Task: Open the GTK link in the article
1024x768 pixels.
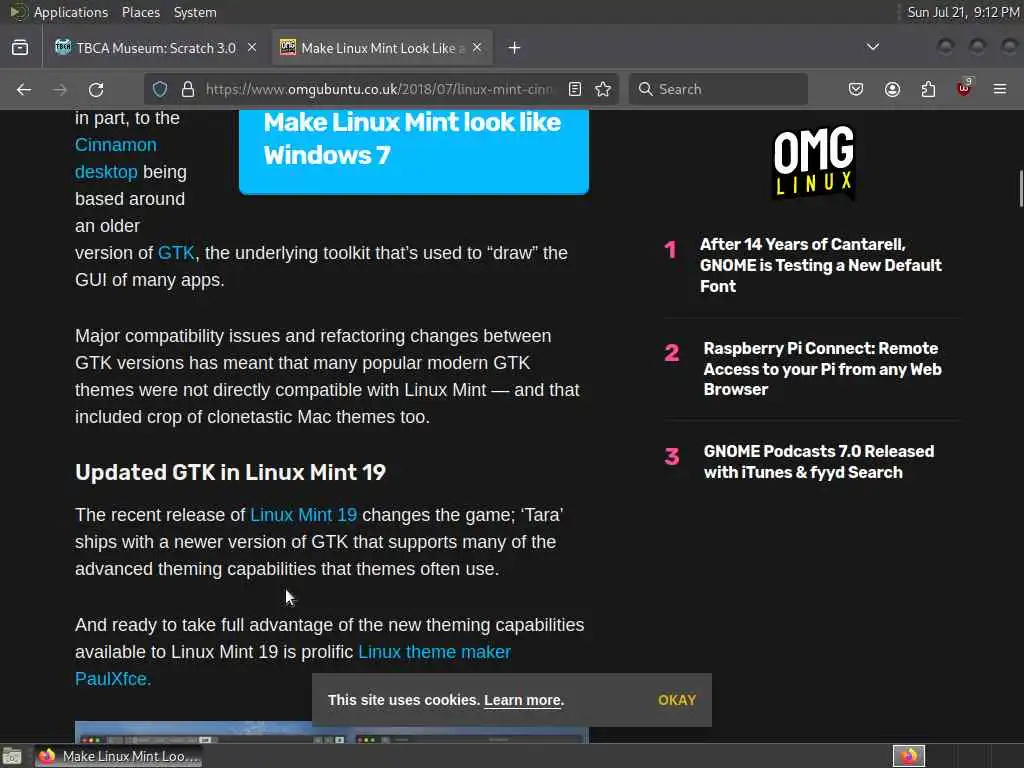Action: coord(176,253)
